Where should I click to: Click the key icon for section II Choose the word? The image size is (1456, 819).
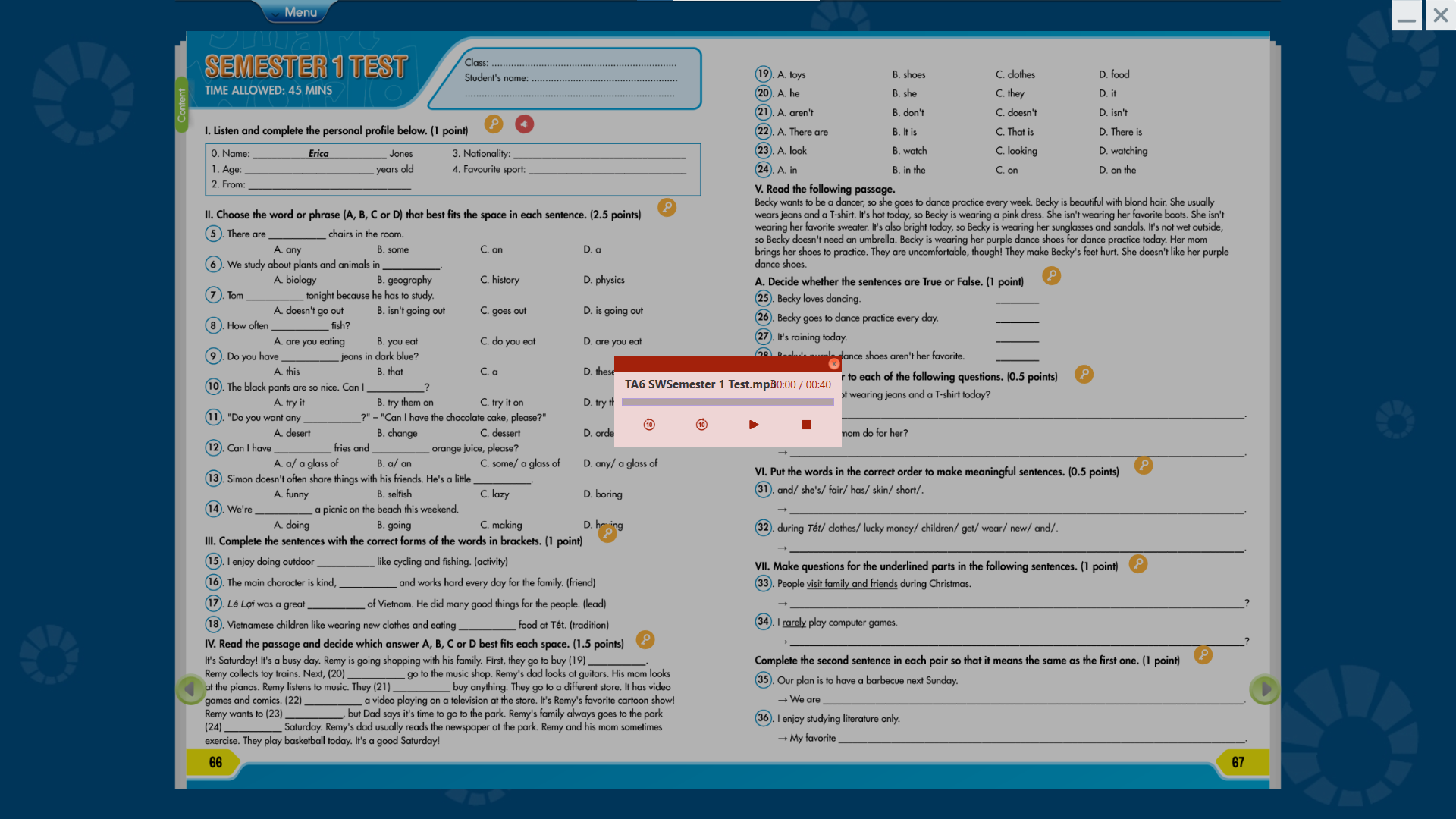click(667, 207)
